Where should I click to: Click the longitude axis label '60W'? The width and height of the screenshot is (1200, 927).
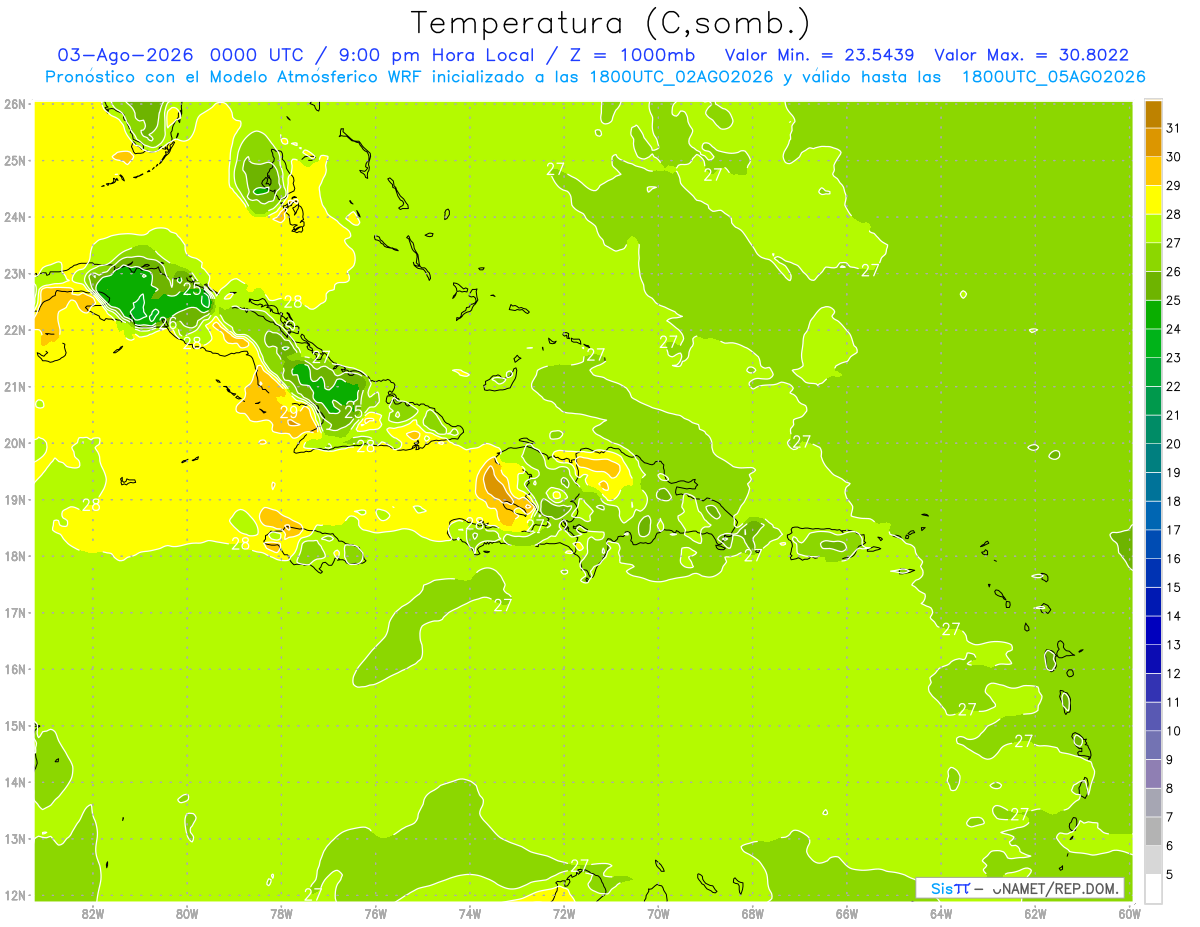[x=1129, y=913]
